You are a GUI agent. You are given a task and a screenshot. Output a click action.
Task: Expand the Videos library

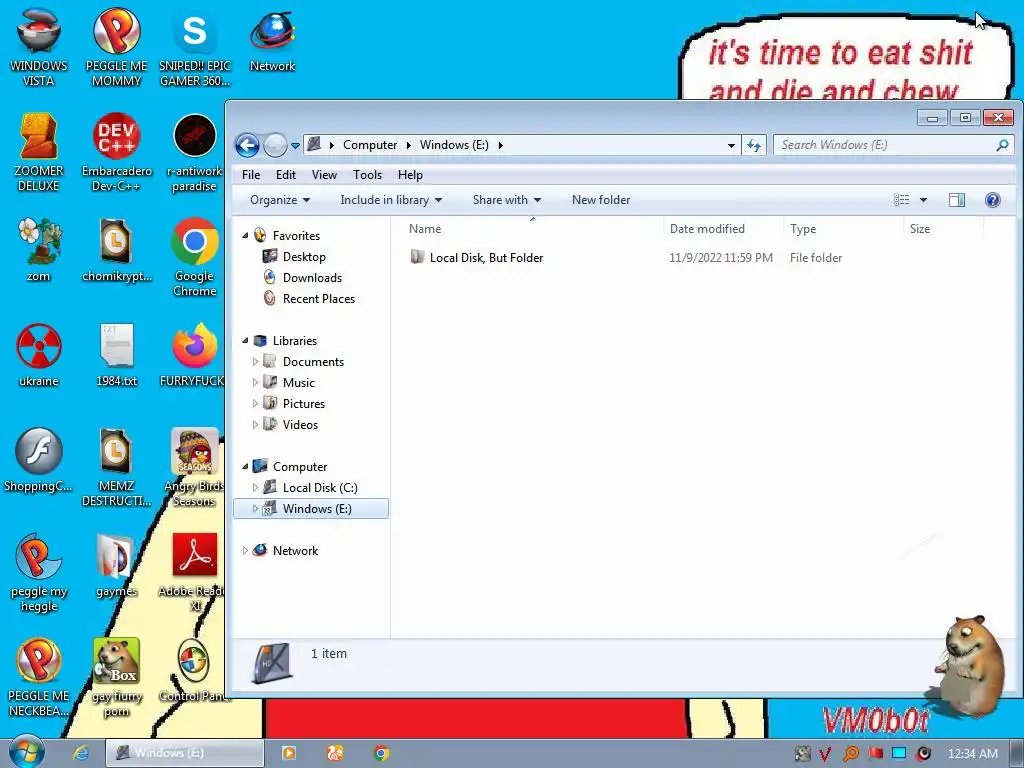point(255,424)
